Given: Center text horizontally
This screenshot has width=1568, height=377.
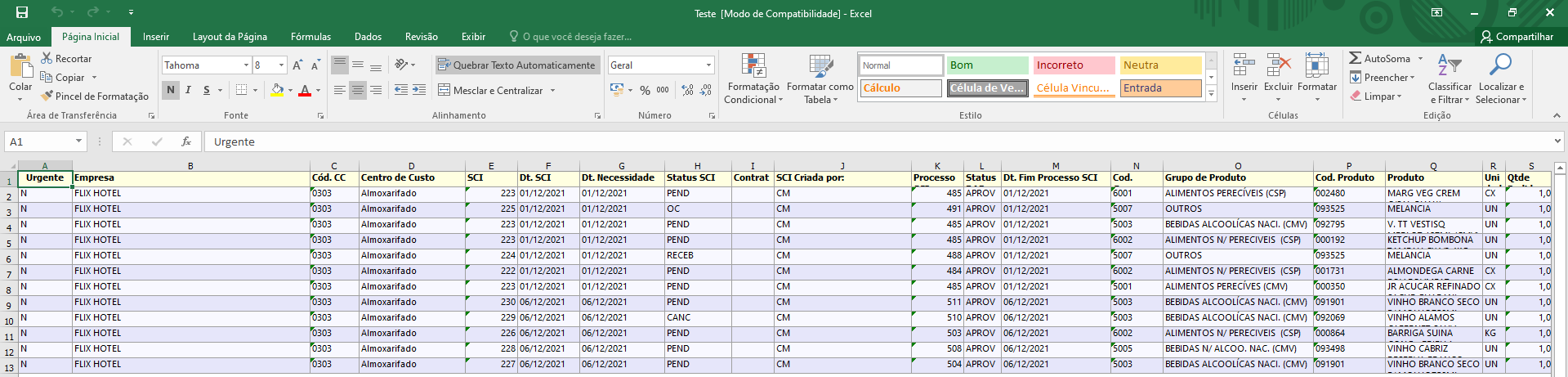Looking at the screenshot, I should pyautogui.click(x=358, y=90).
